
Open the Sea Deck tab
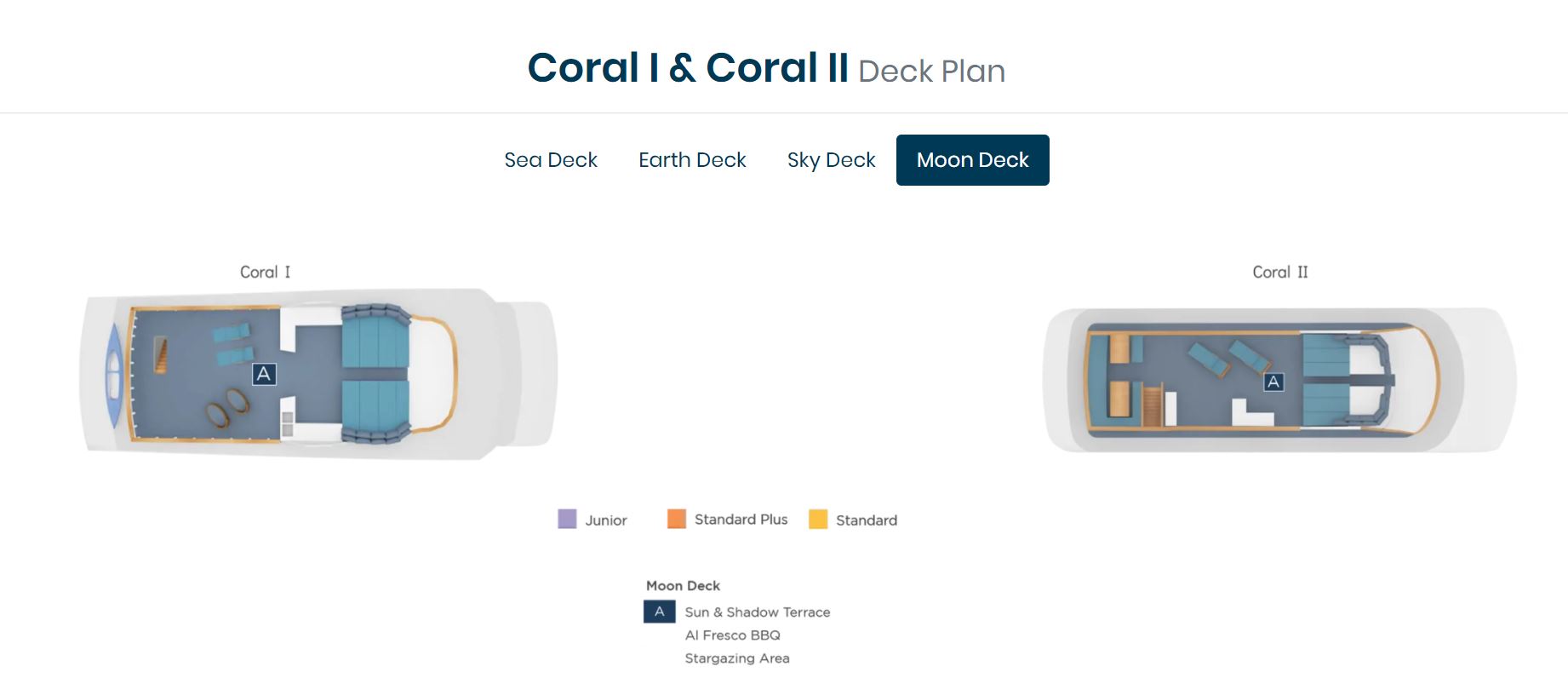551,160
